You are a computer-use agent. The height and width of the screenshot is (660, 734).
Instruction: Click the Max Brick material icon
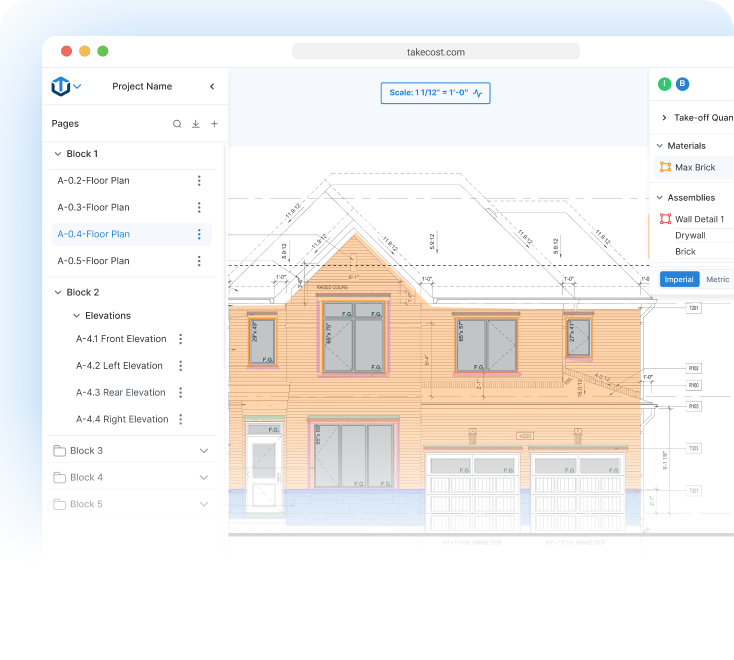(665, 168)
